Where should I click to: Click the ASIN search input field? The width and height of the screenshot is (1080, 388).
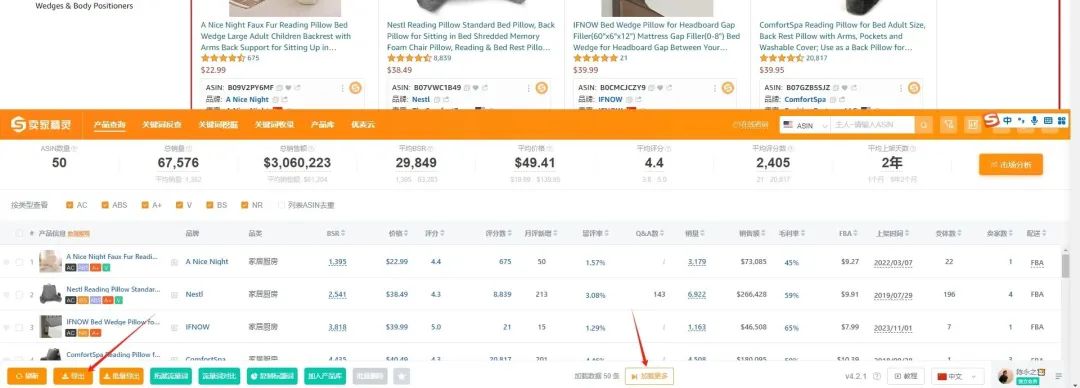[x=873, y=125]
